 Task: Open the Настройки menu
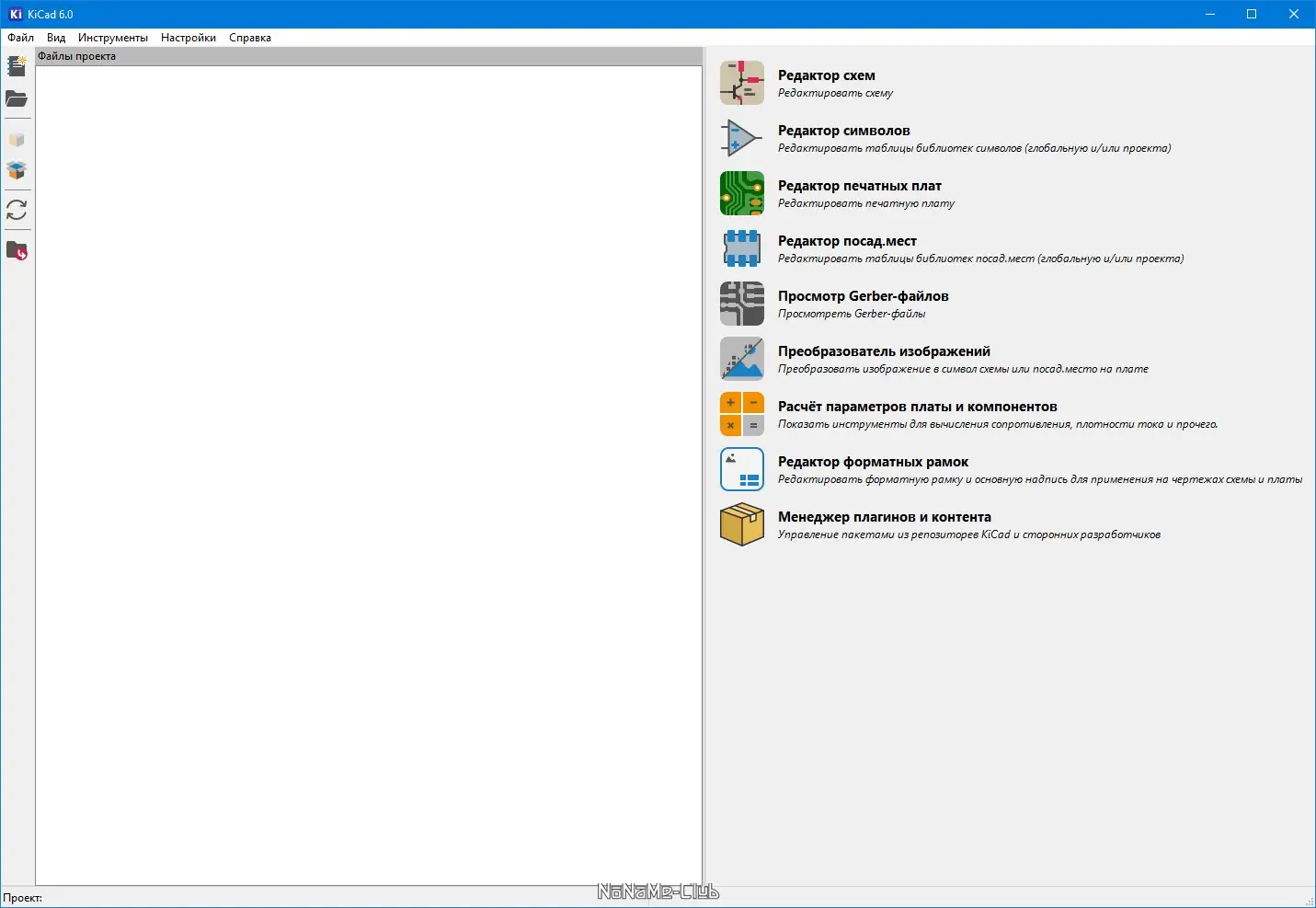[189, 38]
